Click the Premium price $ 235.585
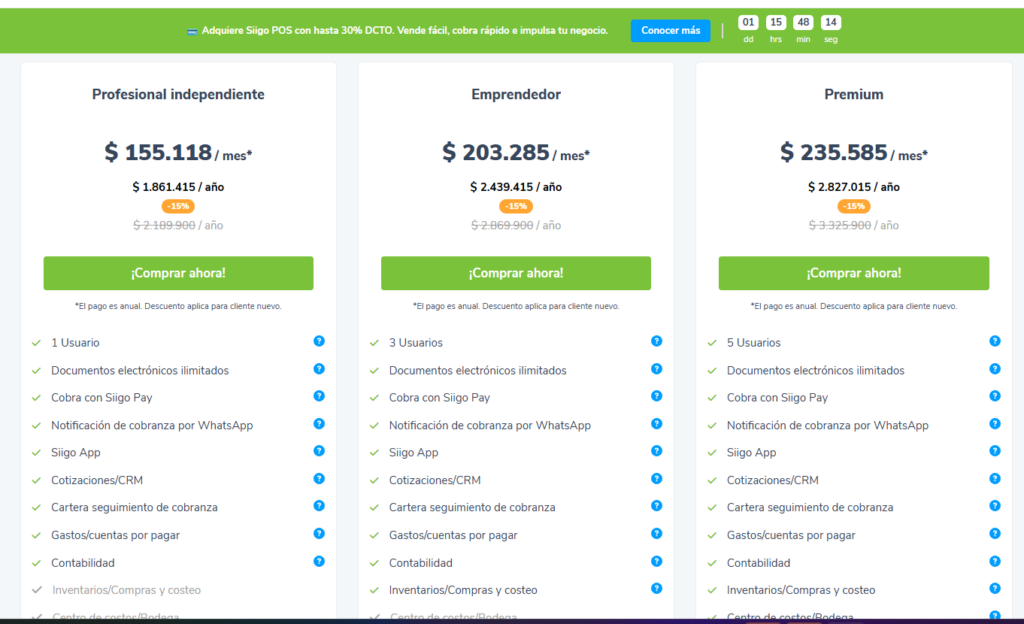This screenshot has width=1024, height=624. click(833, 152)
